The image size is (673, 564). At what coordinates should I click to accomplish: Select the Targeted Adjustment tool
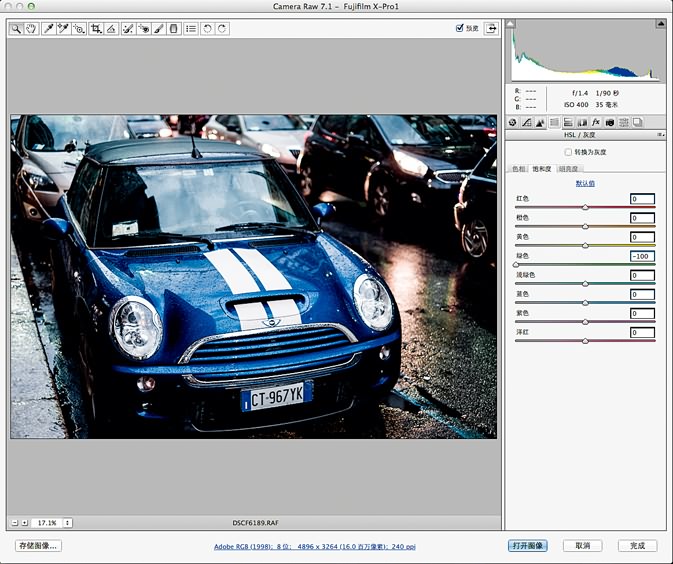(79, 29)
